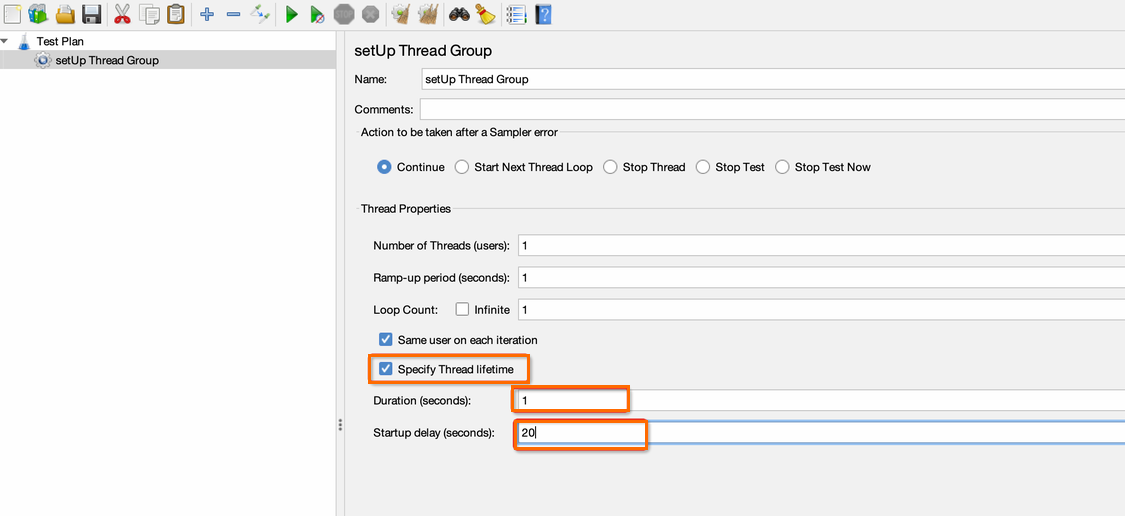Click Start no pauses icon
Viewport: 1125px width, 516px height.
tap(318, 14)
